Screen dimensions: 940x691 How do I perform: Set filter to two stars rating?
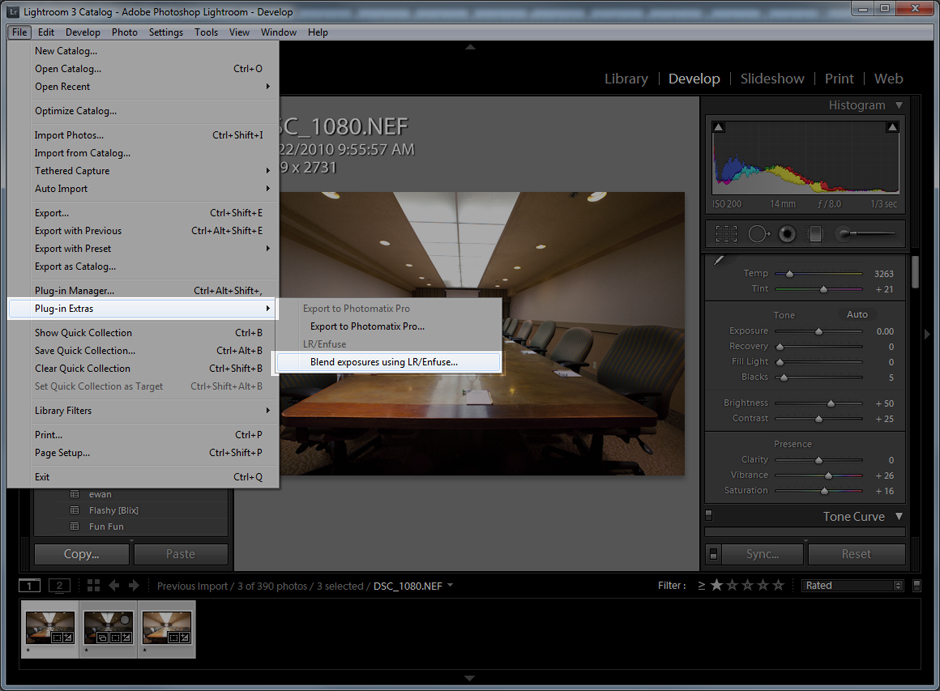[x=732, y=586]
